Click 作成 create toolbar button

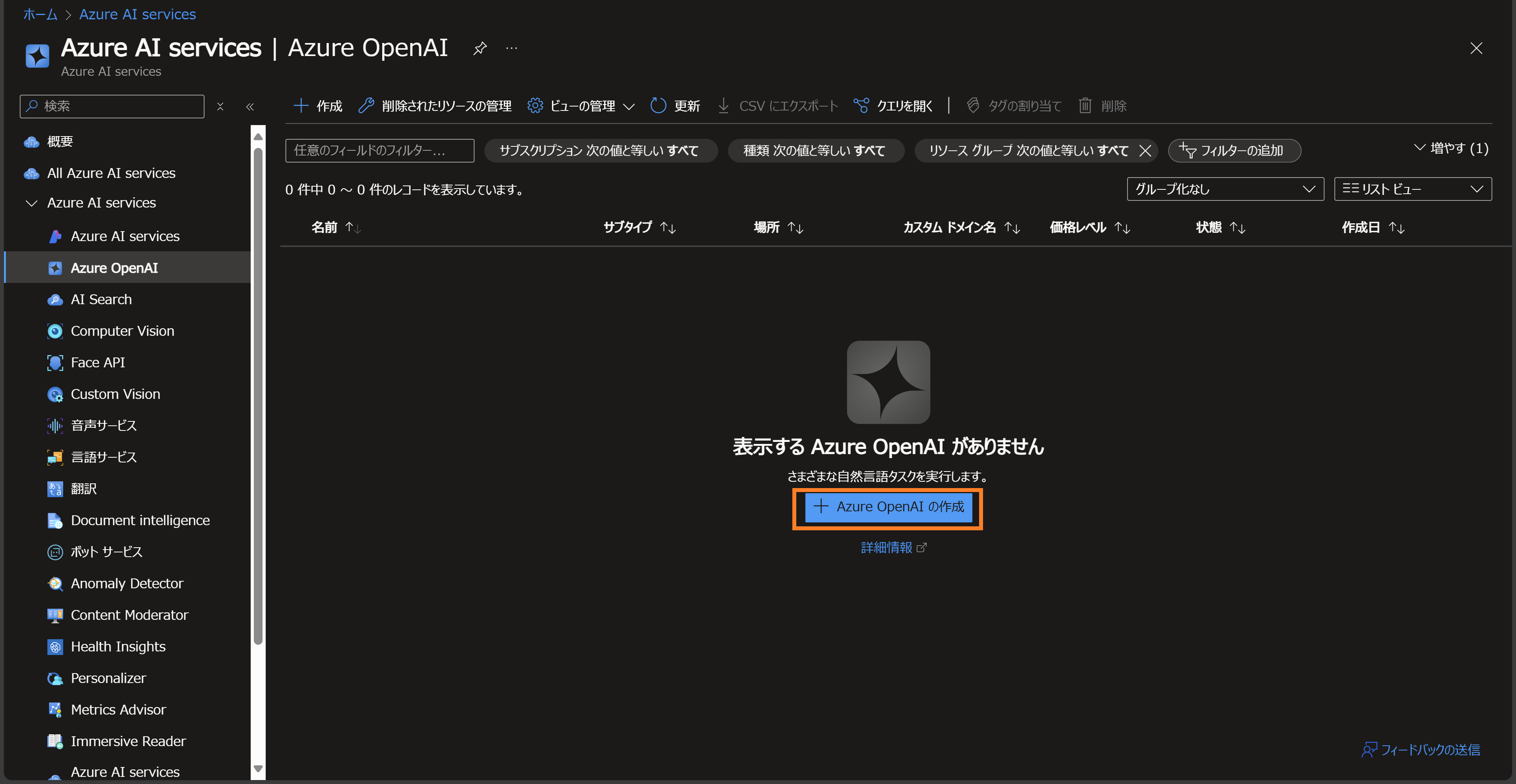(318, 106)
